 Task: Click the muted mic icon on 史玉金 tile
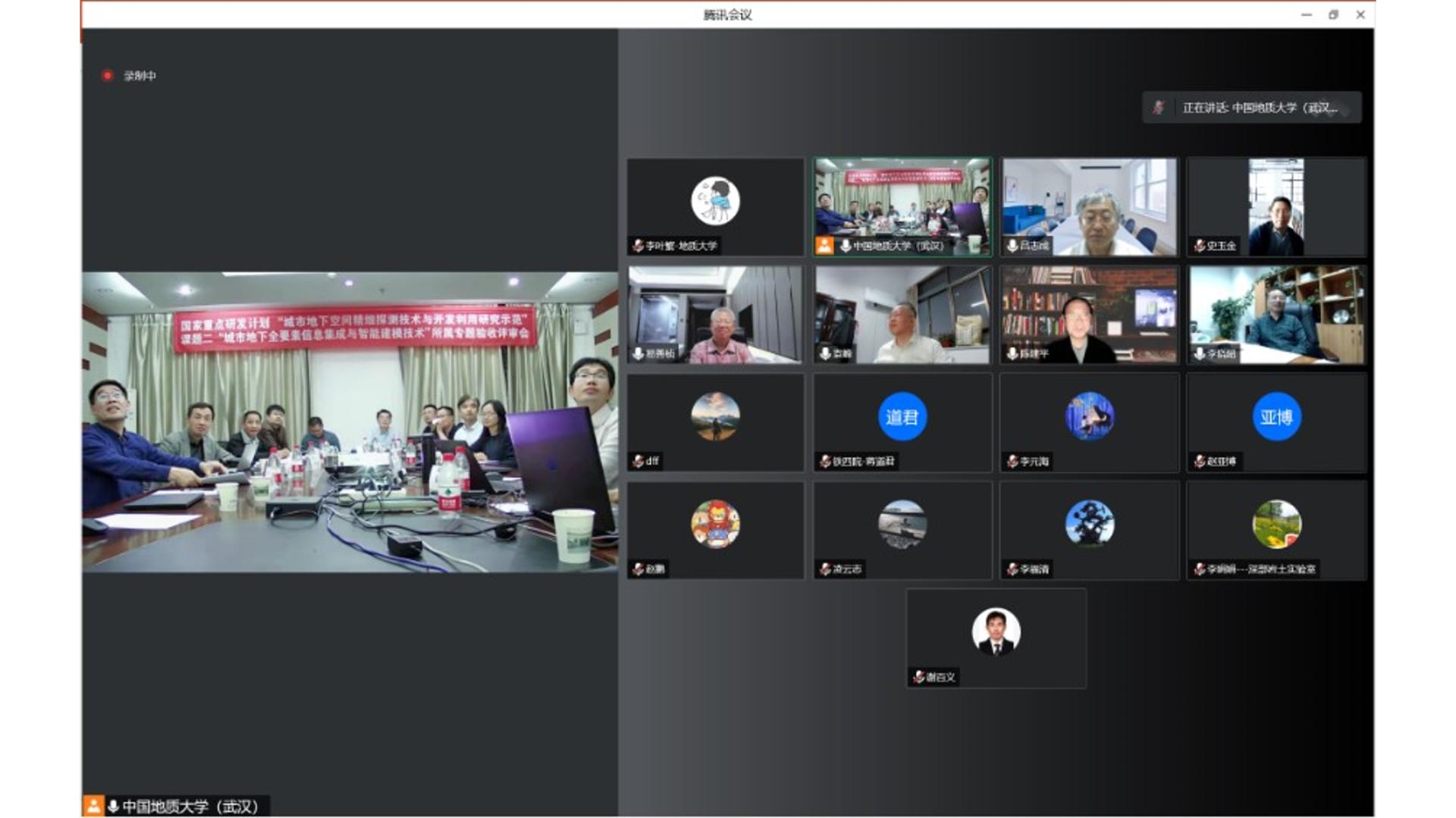[x=1199, y=246]
